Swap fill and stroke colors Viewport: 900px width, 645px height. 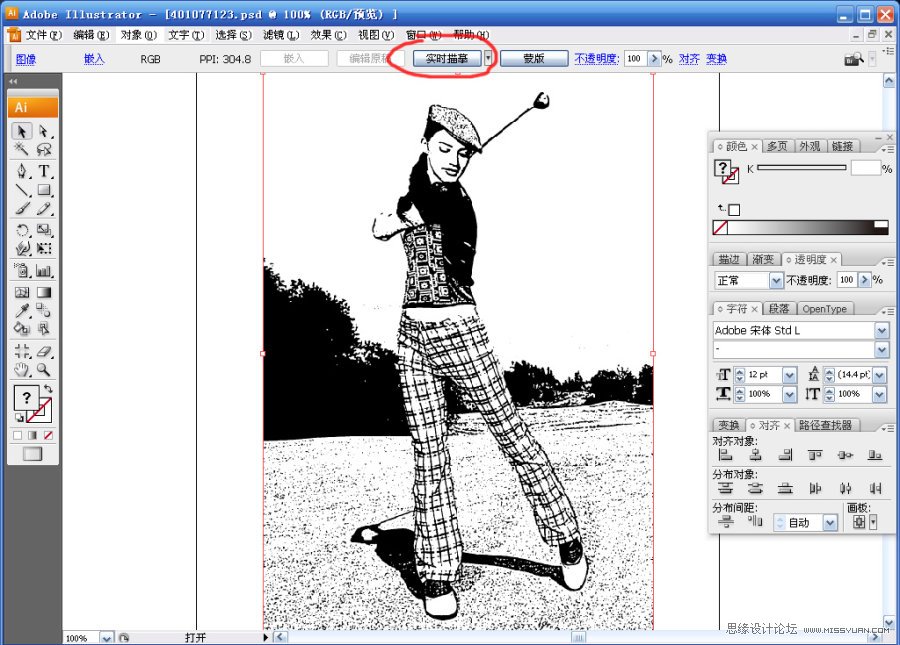(x=48, y=389)
